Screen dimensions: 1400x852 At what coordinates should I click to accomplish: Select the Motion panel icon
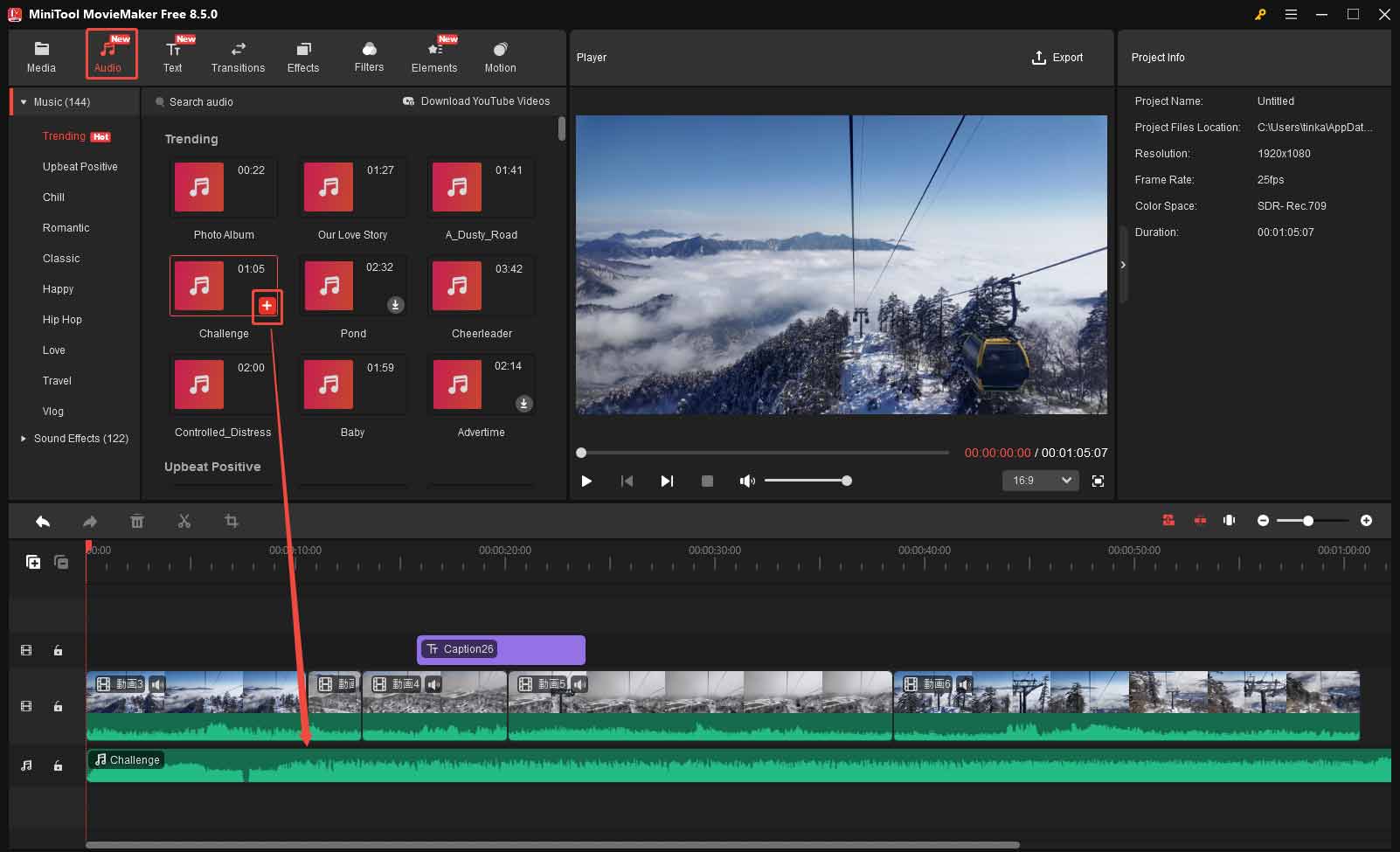point(499,54)
